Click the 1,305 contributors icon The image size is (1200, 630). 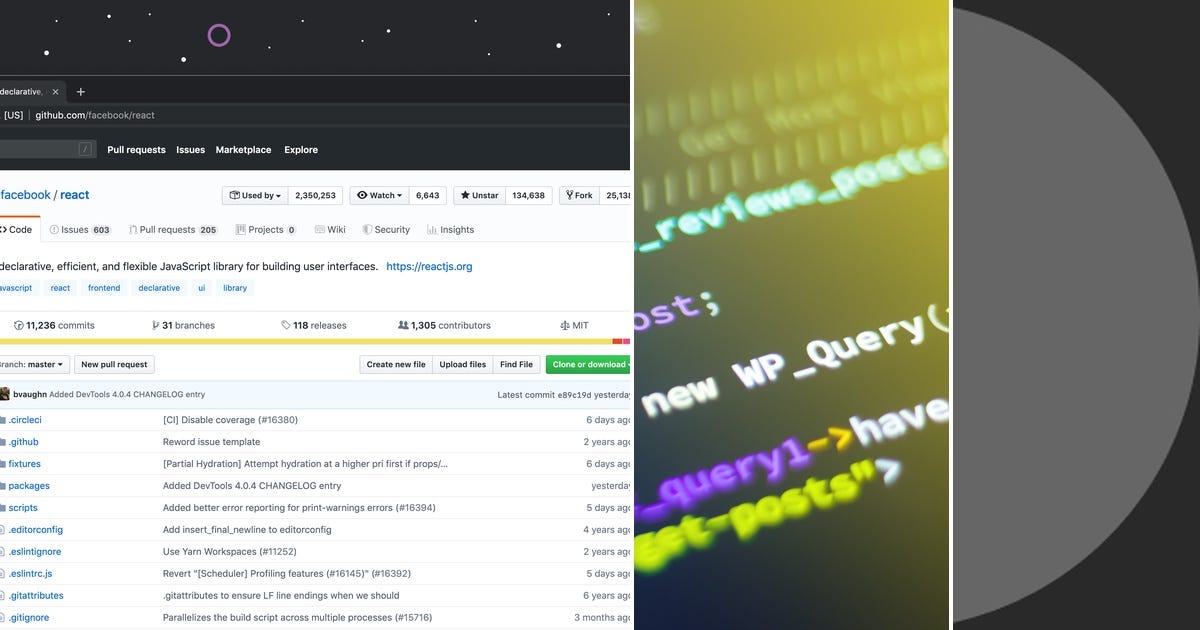point(403,325)
